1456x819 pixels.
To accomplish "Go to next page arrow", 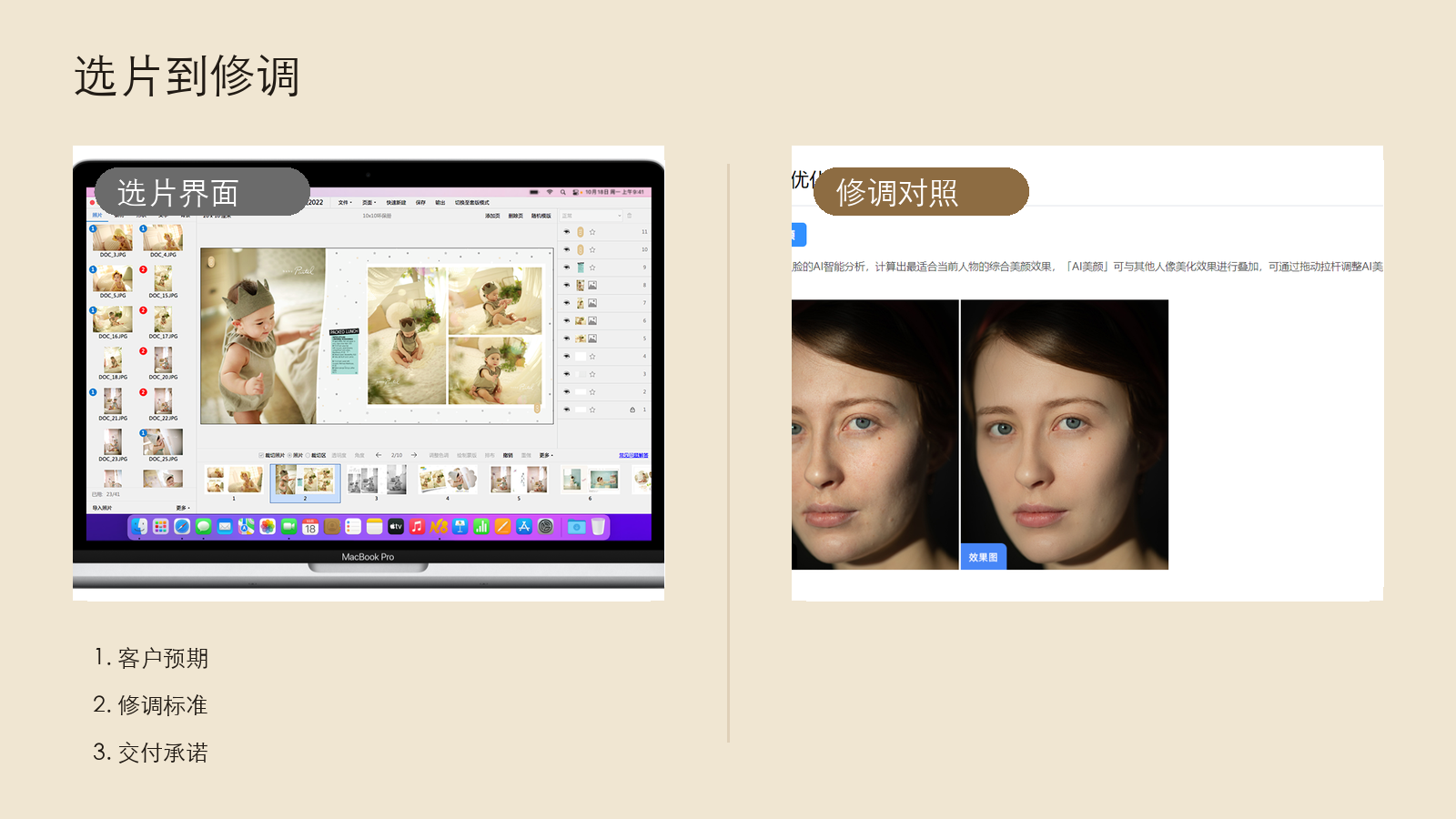I will (x=414, y=455).
